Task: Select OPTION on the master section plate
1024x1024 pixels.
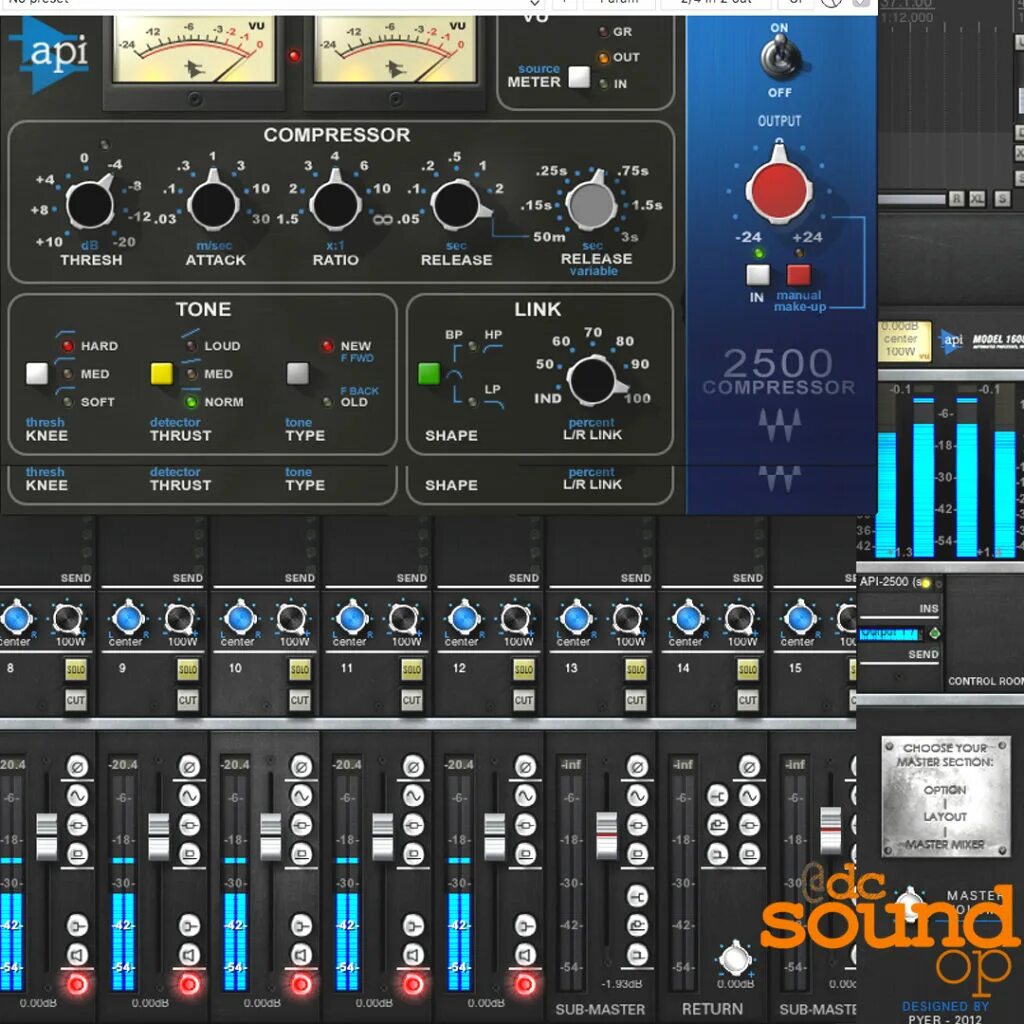Action: 944,790
